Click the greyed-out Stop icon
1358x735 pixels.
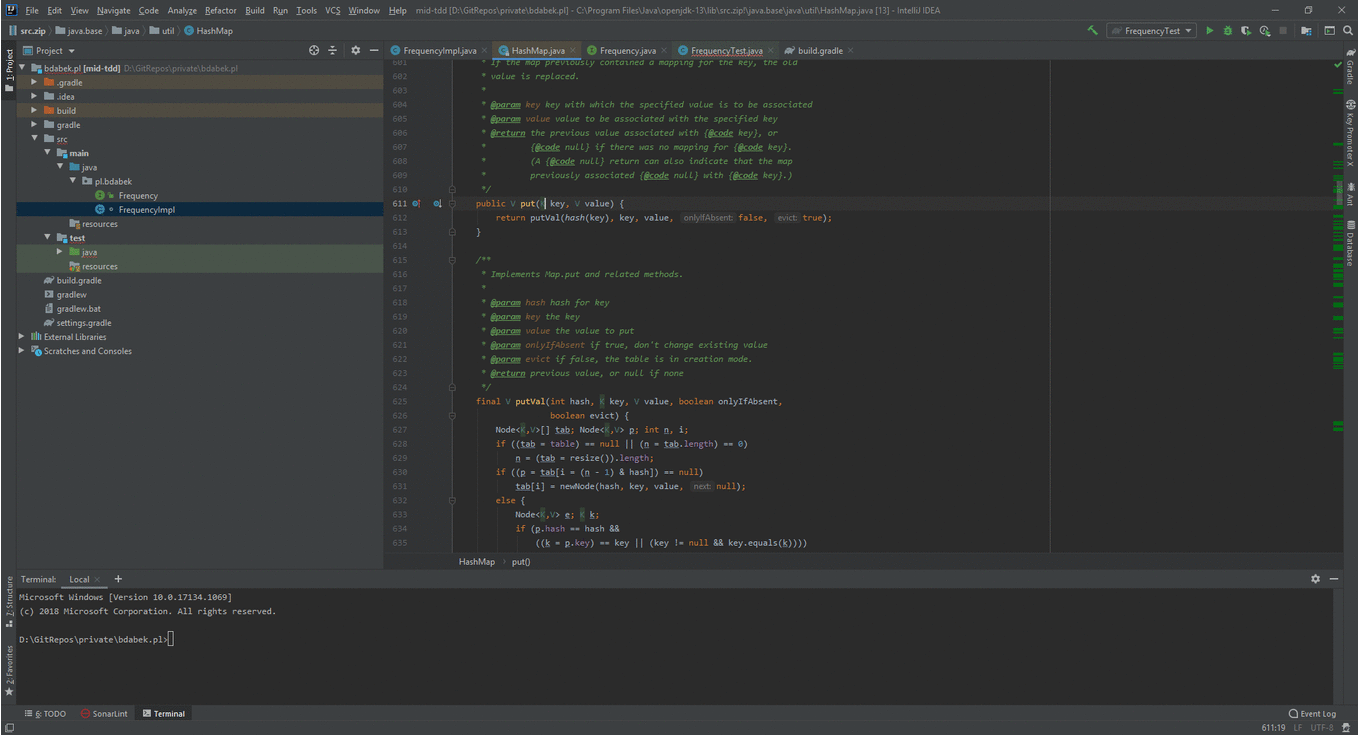tap(1283, 31)
